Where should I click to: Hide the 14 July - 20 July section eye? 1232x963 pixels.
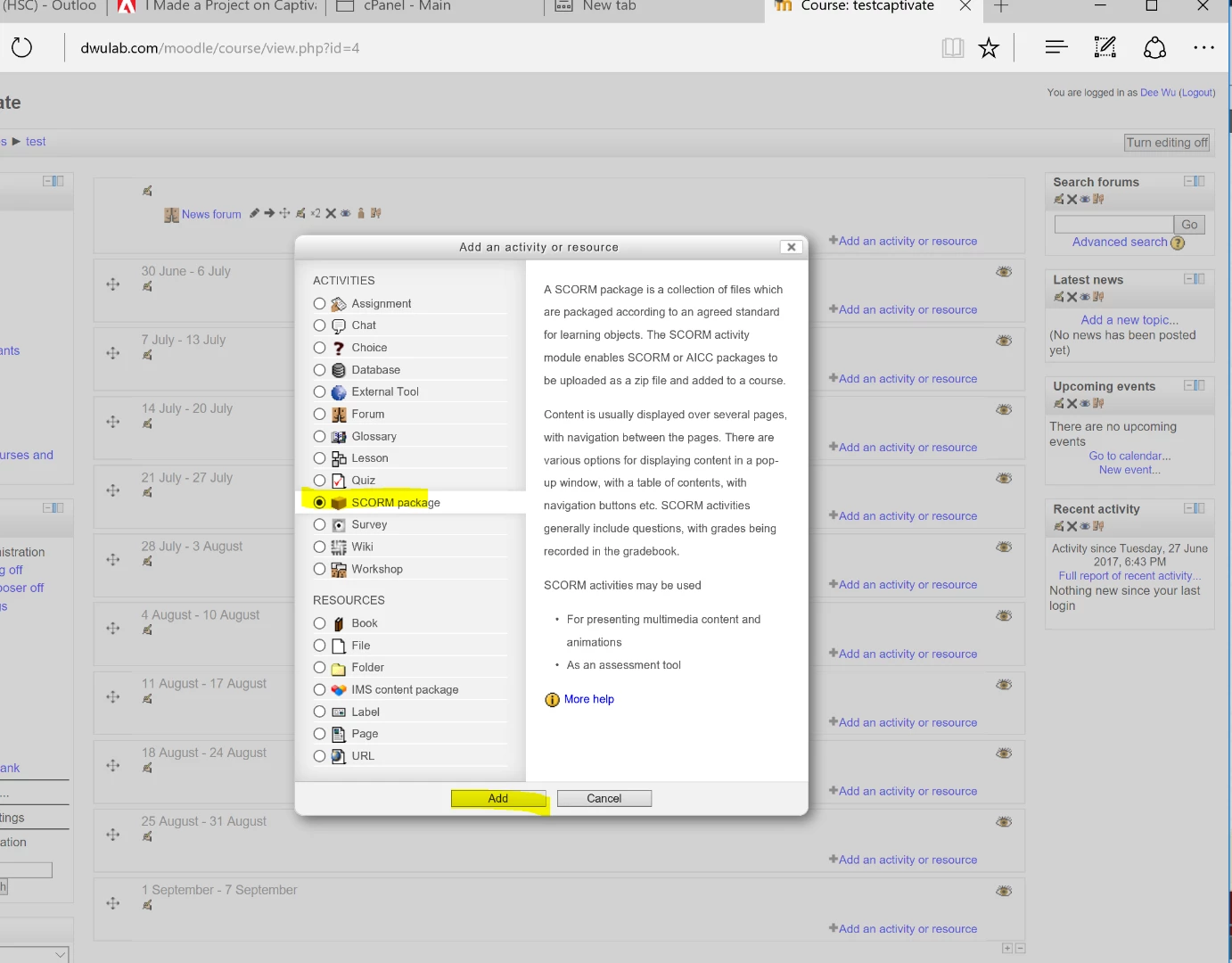tap(1004, 409)
